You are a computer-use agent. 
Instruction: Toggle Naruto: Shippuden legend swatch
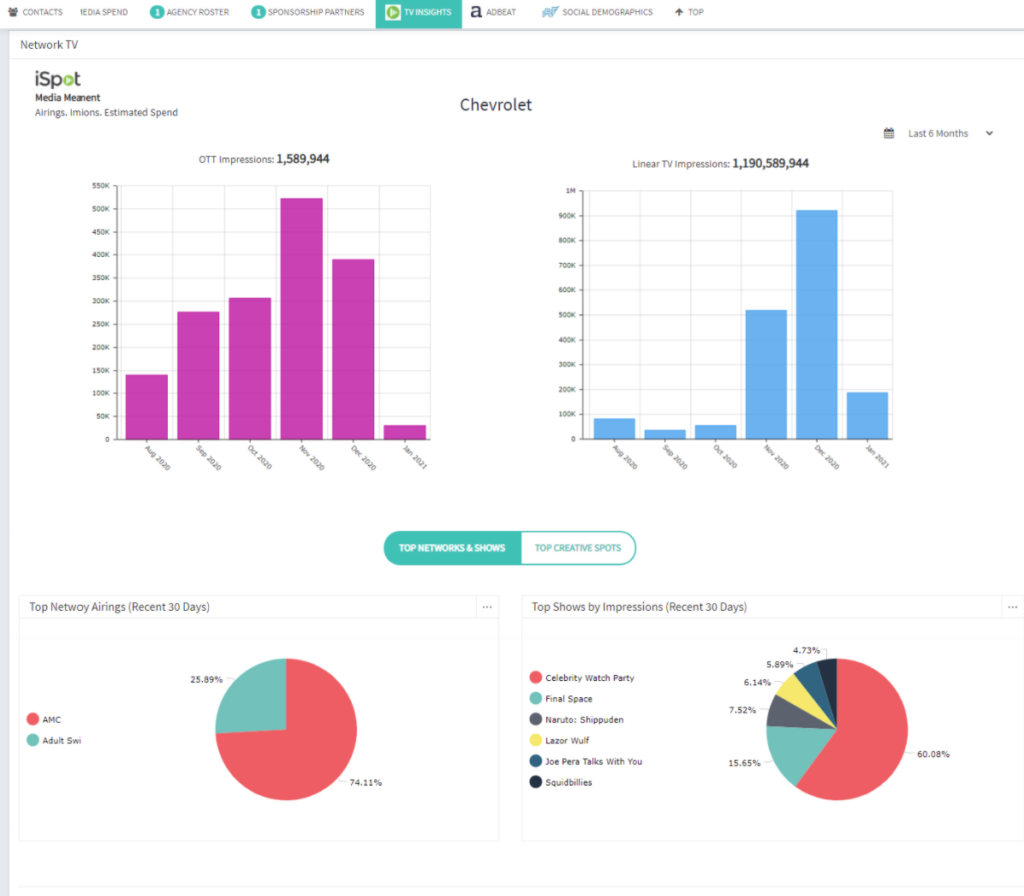point(536,719)
